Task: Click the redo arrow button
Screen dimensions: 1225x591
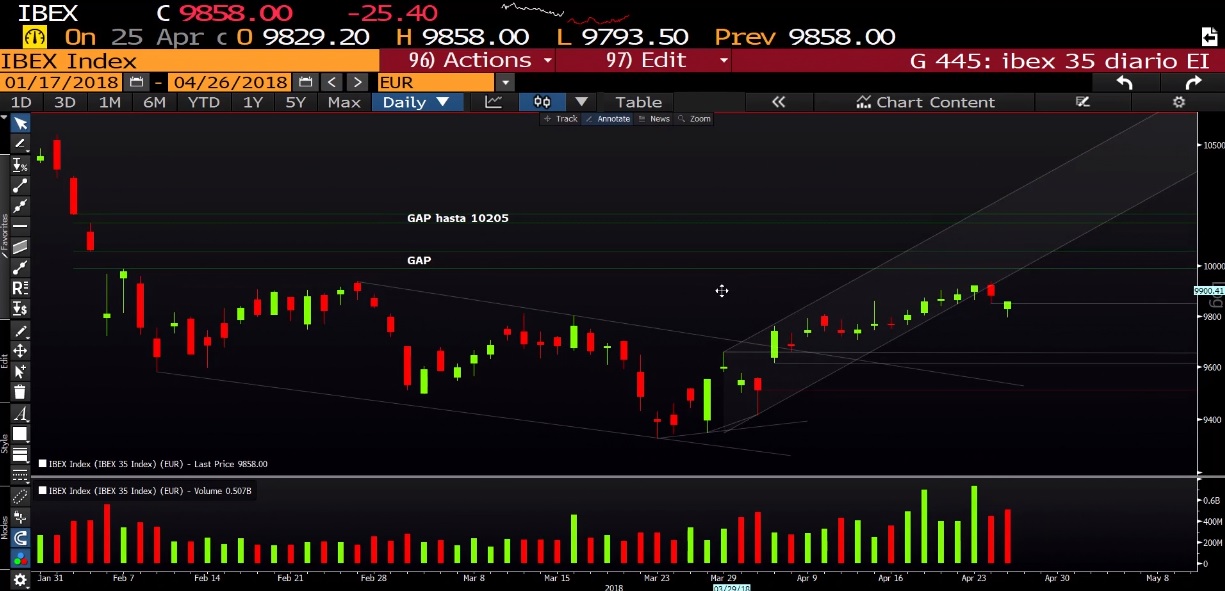Action: tap(1193, 83)
